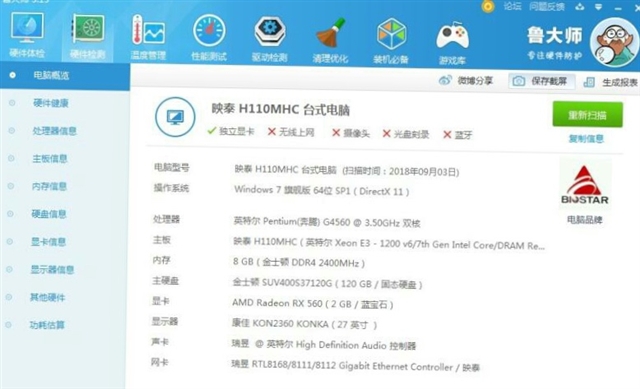This screenshot has width=640, height=389.
Task: Click the green 重新扫描 button
Action: click(x=587, y=115)
